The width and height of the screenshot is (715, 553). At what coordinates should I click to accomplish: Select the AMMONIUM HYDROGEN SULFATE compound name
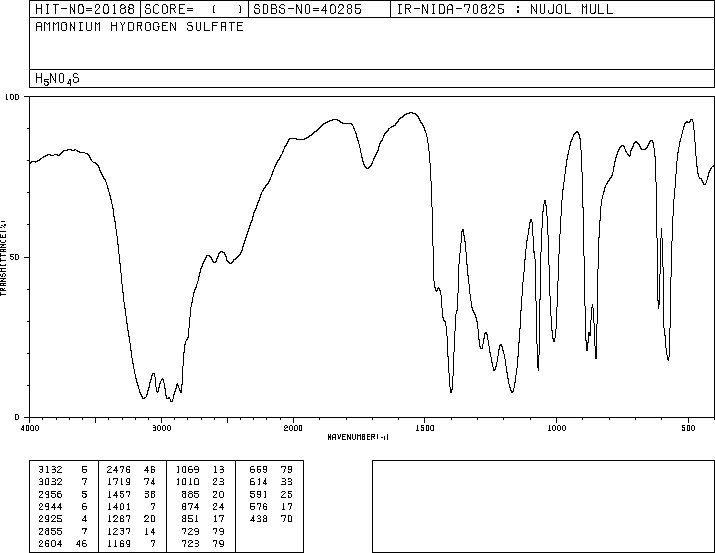(139, 27)
